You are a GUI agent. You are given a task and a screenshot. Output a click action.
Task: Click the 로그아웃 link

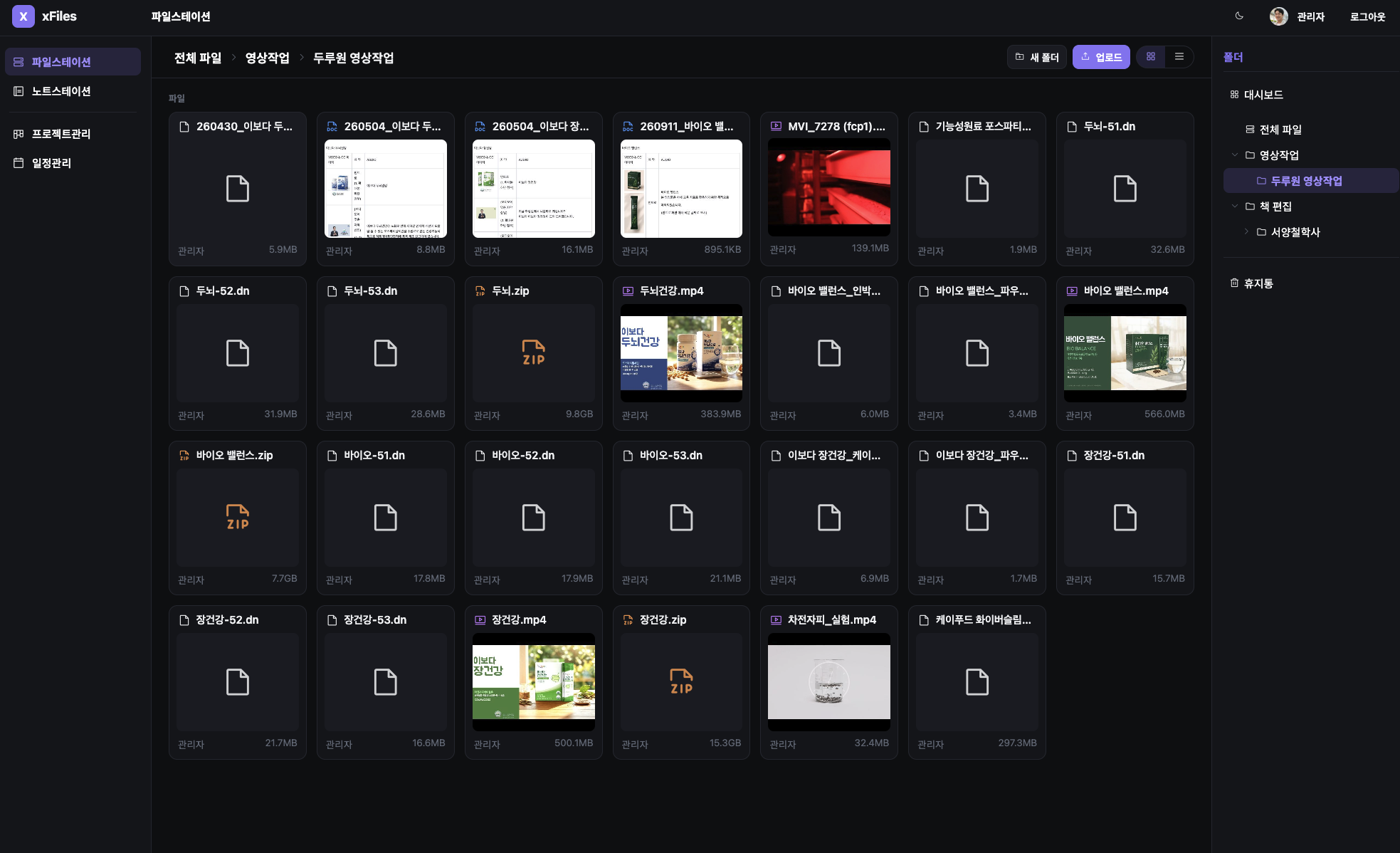coord(1367,17)
